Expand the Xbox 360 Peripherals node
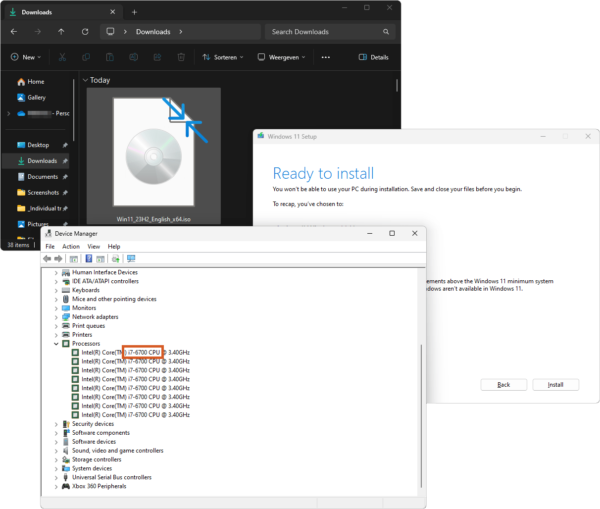 (56, 486)
